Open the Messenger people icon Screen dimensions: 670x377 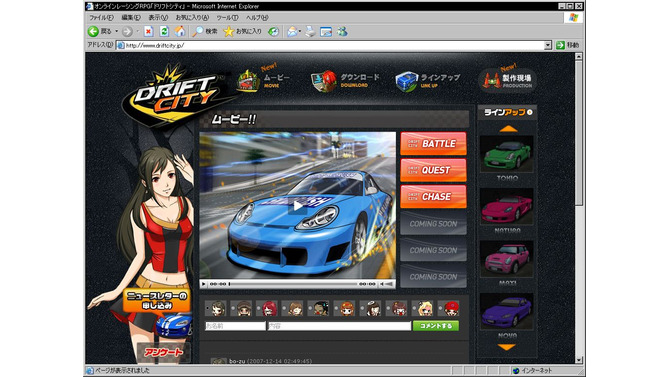click(342, 32)
